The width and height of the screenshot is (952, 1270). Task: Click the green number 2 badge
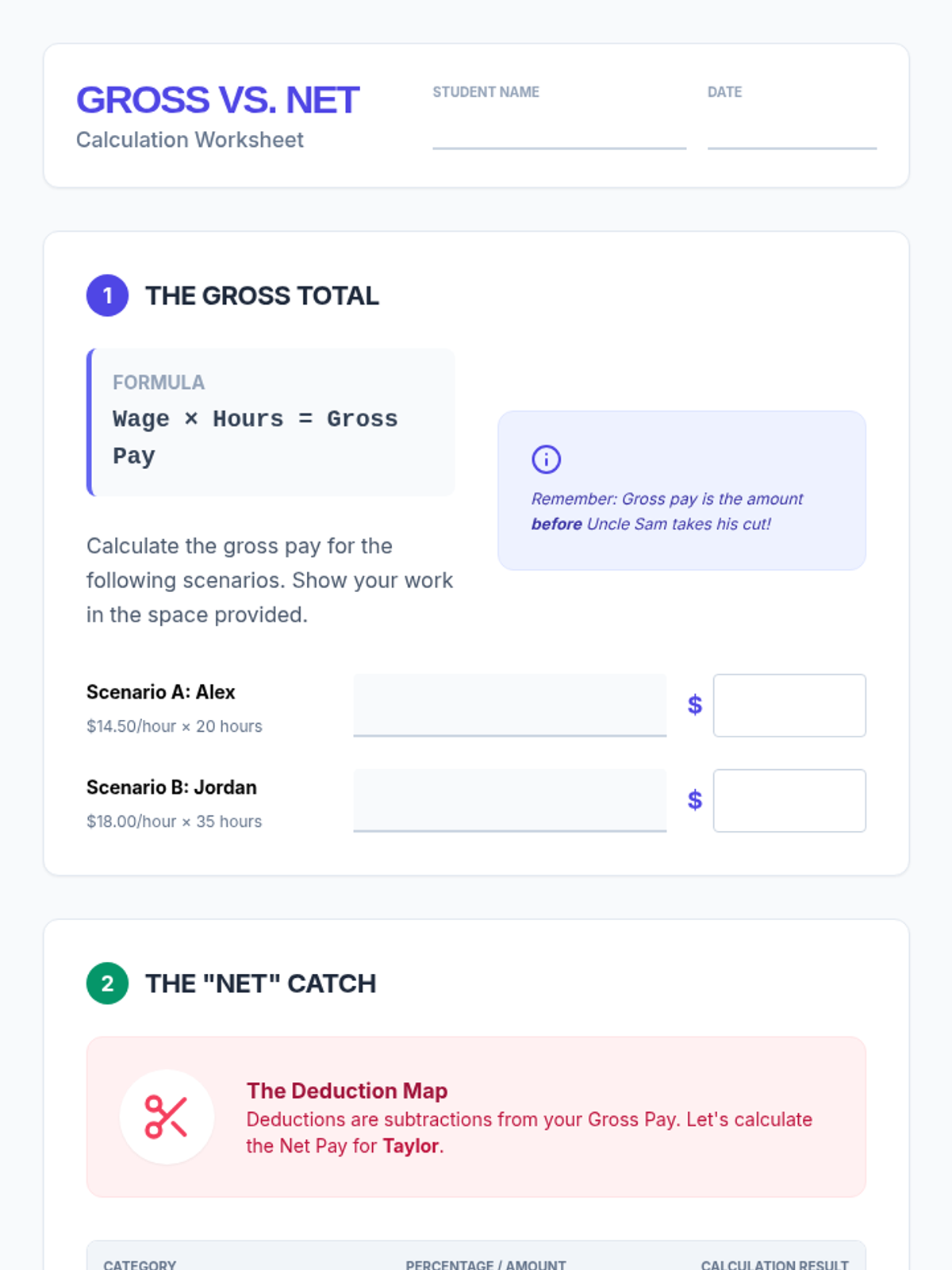click(x=107, y=983)
